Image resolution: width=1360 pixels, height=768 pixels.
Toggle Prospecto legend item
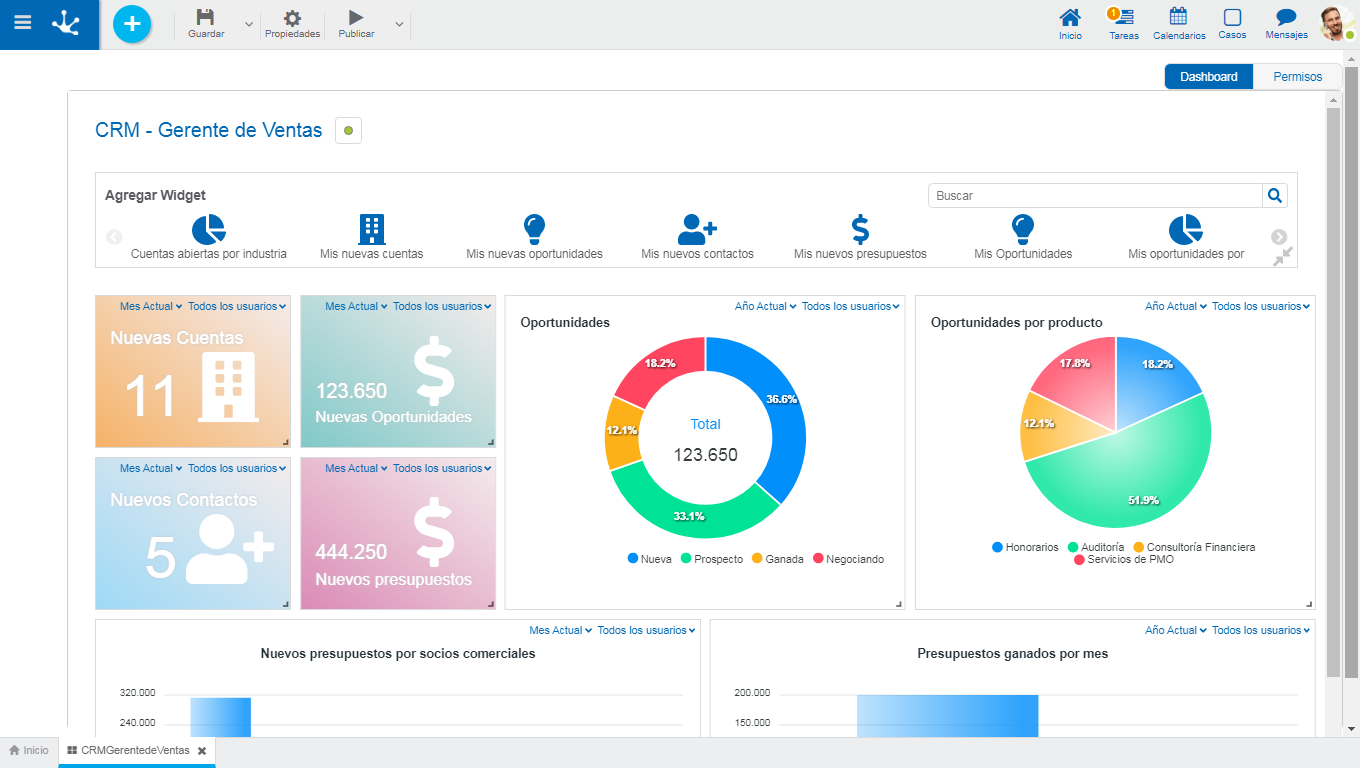click(712, 559)
